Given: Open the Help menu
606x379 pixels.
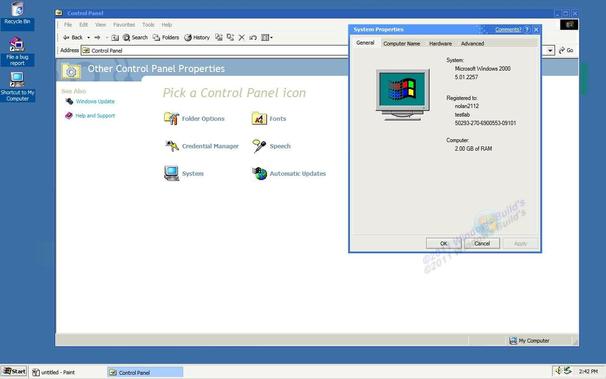Looking at the screenshot, I should coord(167,25).
